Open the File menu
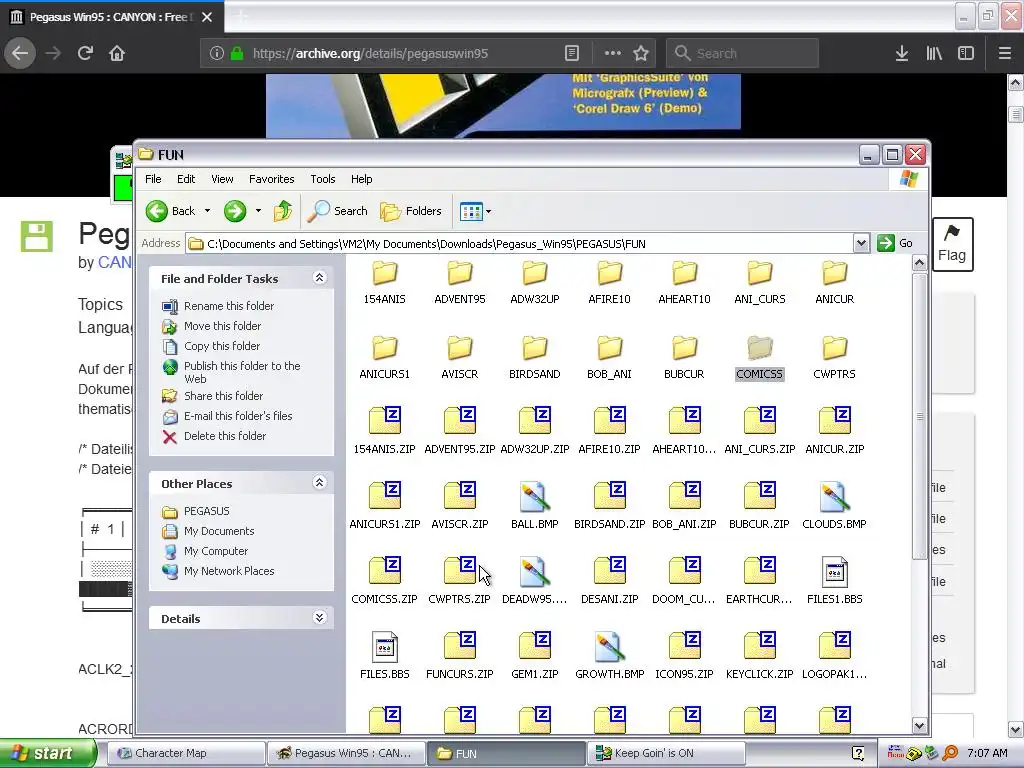The image size is (1024, 768). pyautogui.click(x=153, y=179)
